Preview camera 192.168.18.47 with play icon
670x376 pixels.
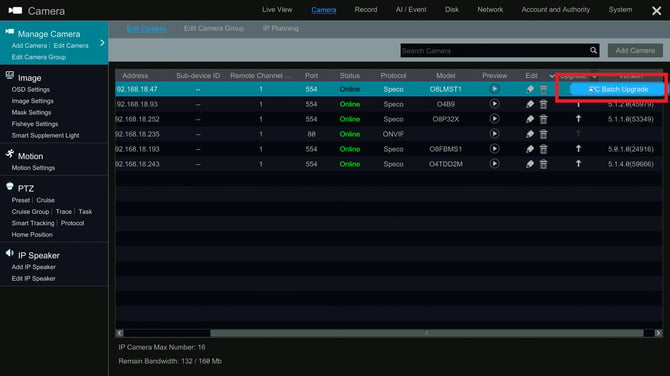[x=494, y=89]
